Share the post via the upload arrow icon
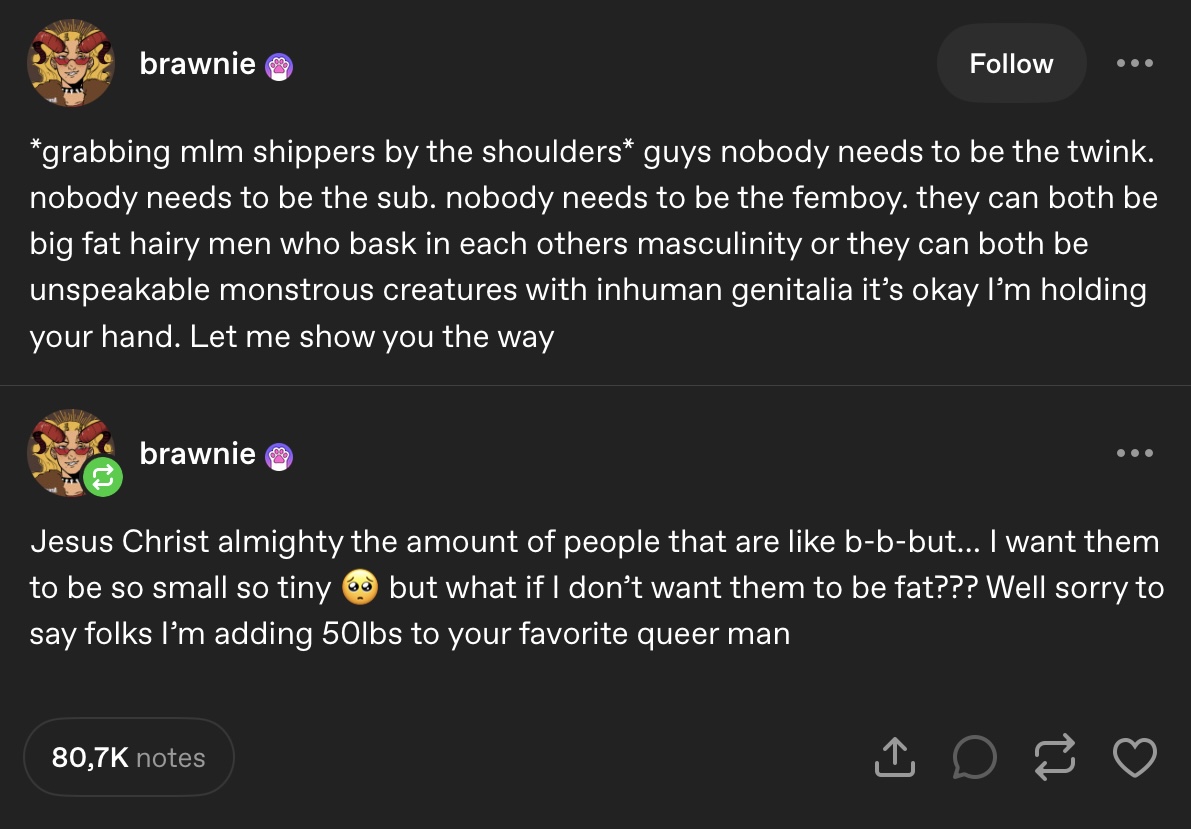Screen dimensions: 1191x829 [x=894, y=757]
